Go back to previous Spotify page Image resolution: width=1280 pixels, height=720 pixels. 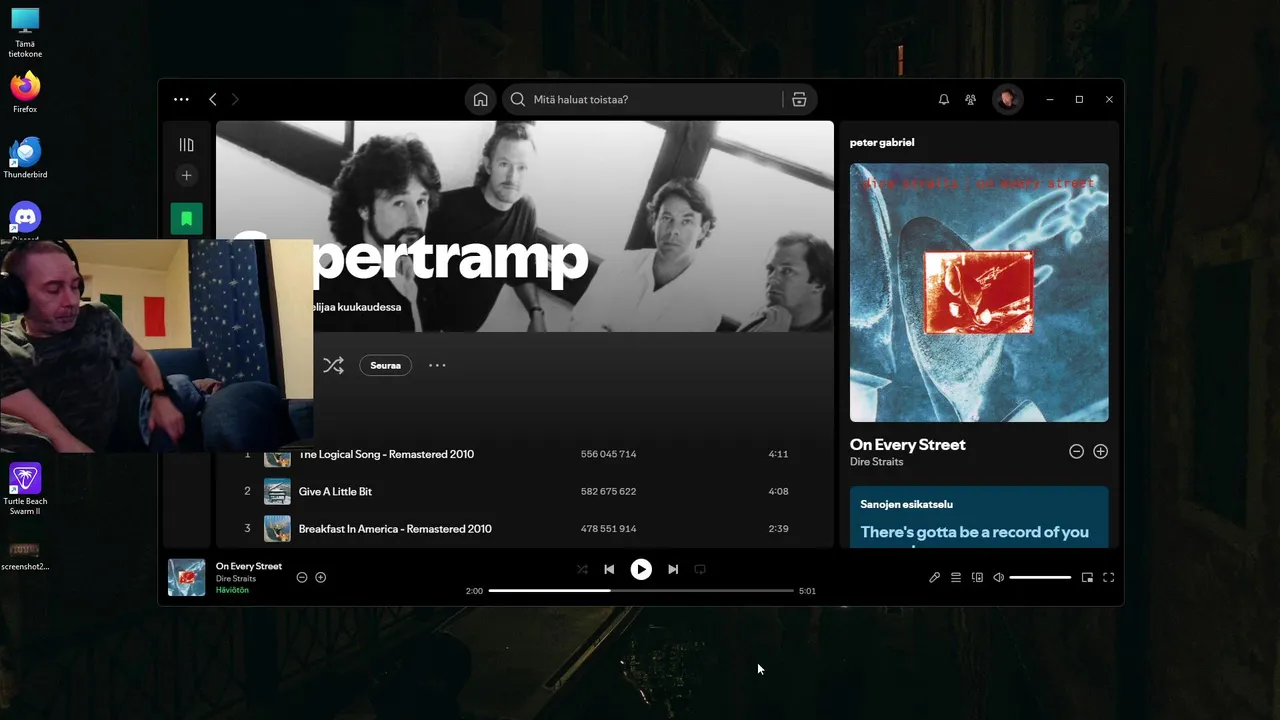click(212, 99)
